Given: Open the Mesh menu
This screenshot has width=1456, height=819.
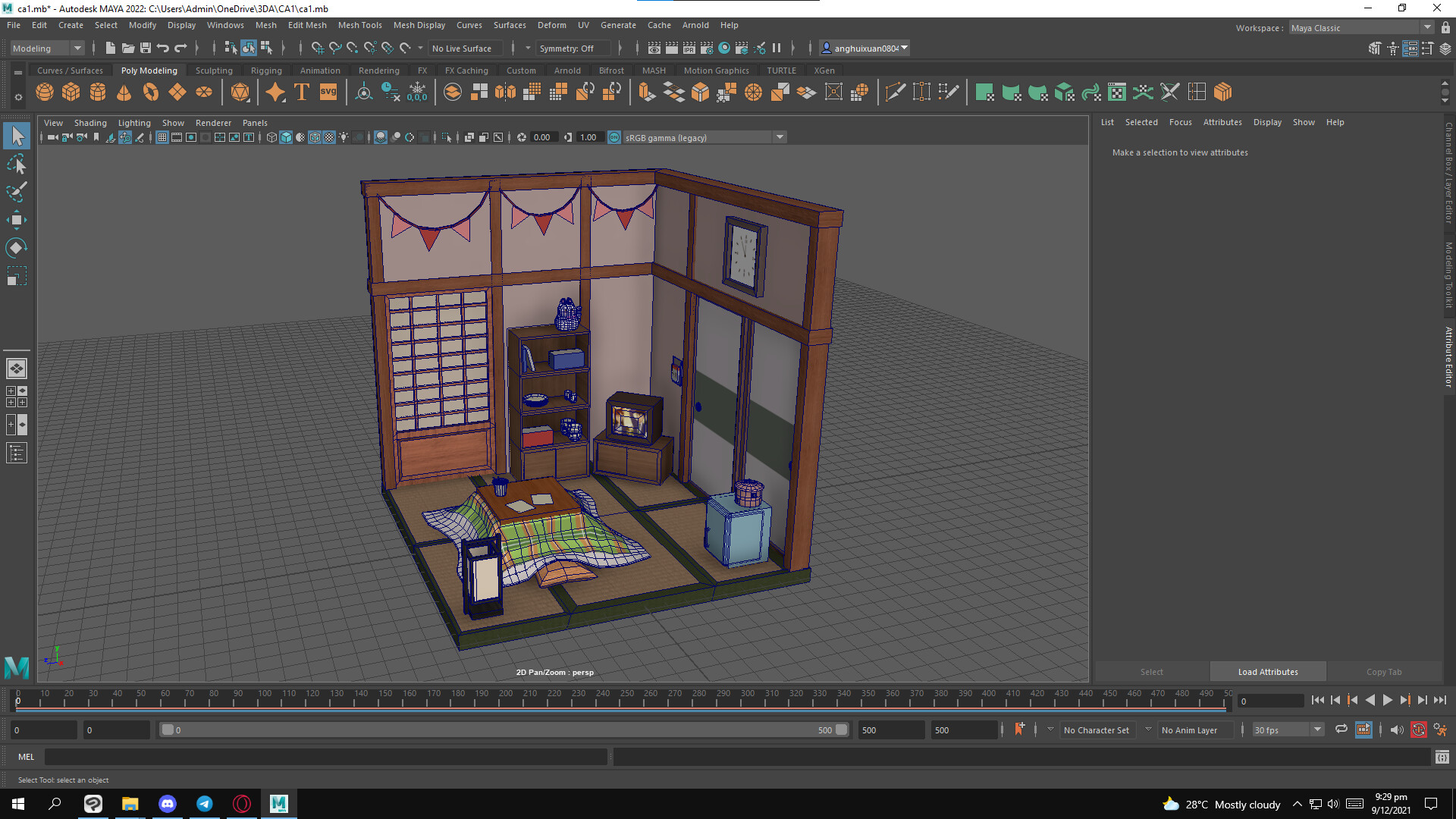Looking at the screenshot, I should [266, 25].
